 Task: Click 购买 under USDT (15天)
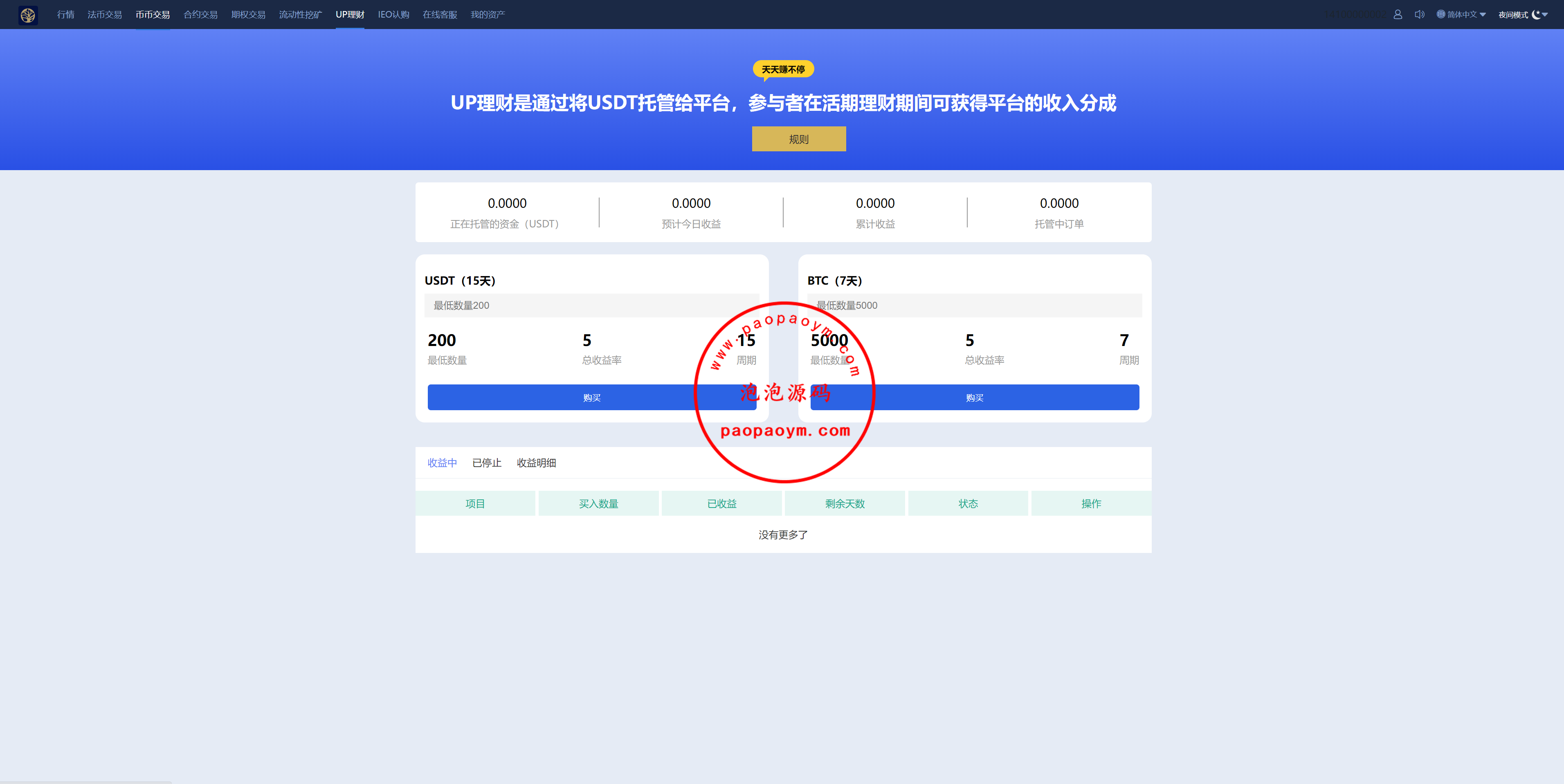[592, 397]
